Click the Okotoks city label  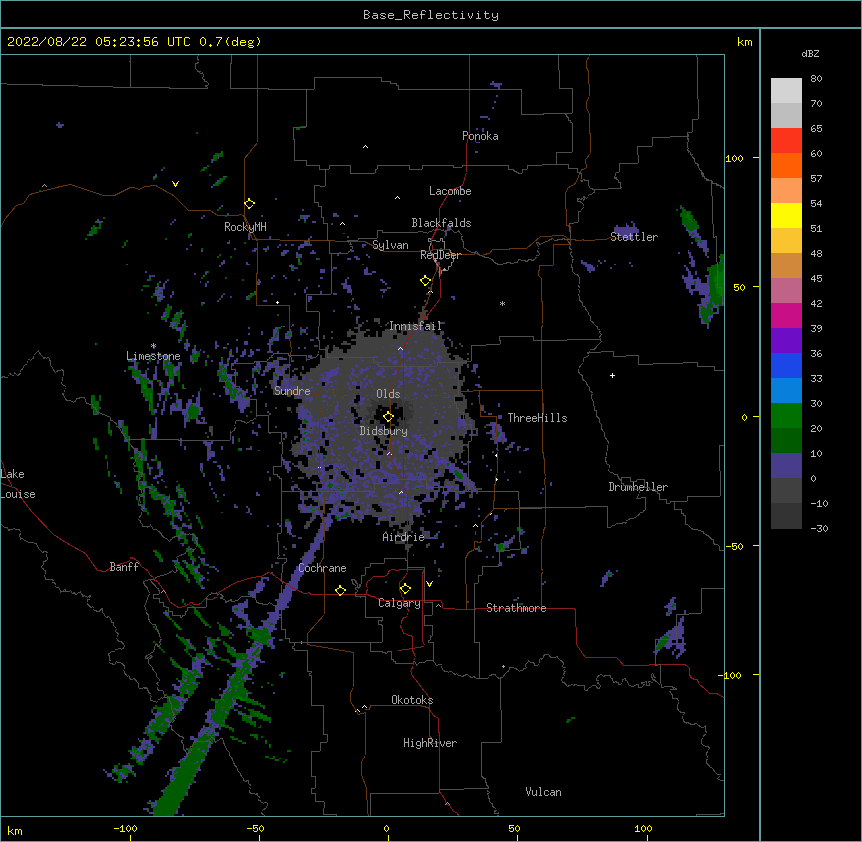(x=412, y=700)
